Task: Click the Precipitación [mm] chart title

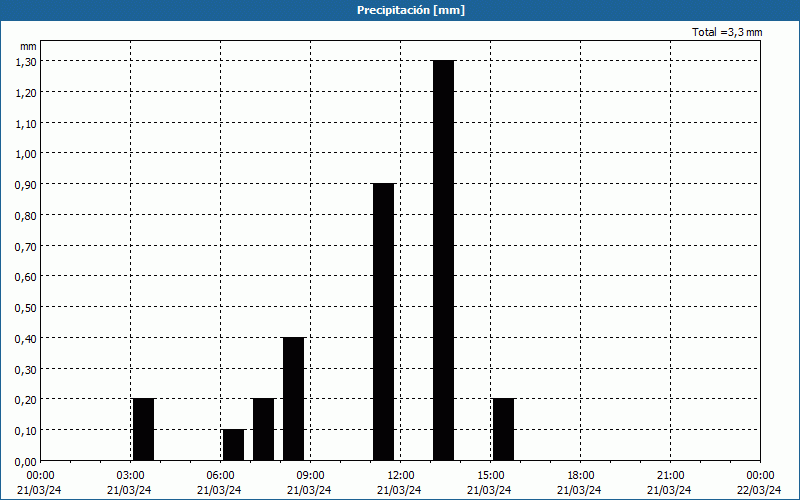Action: point(411,10)
